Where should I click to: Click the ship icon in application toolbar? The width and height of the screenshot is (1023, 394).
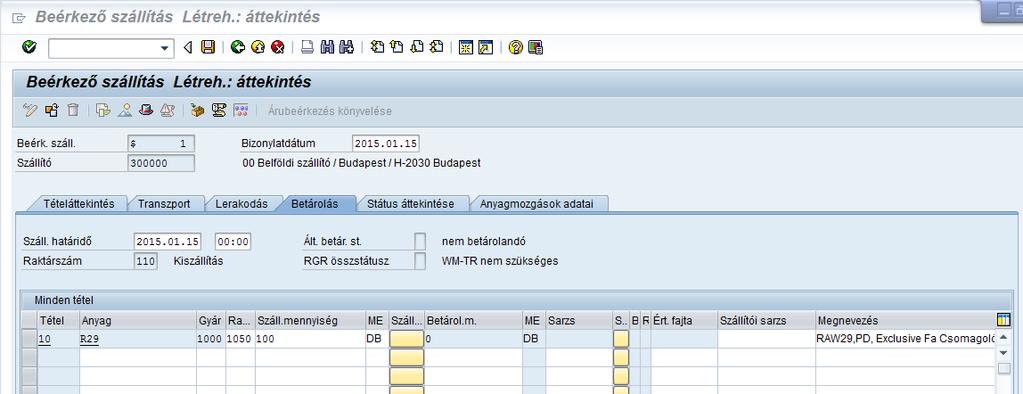(168, 110)
